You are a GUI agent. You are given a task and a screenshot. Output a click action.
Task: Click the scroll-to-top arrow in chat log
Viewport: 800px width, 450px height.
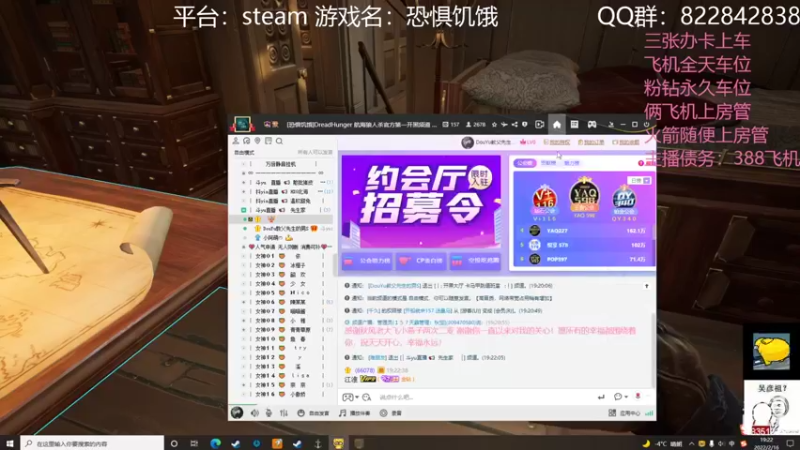click(646, 286)
